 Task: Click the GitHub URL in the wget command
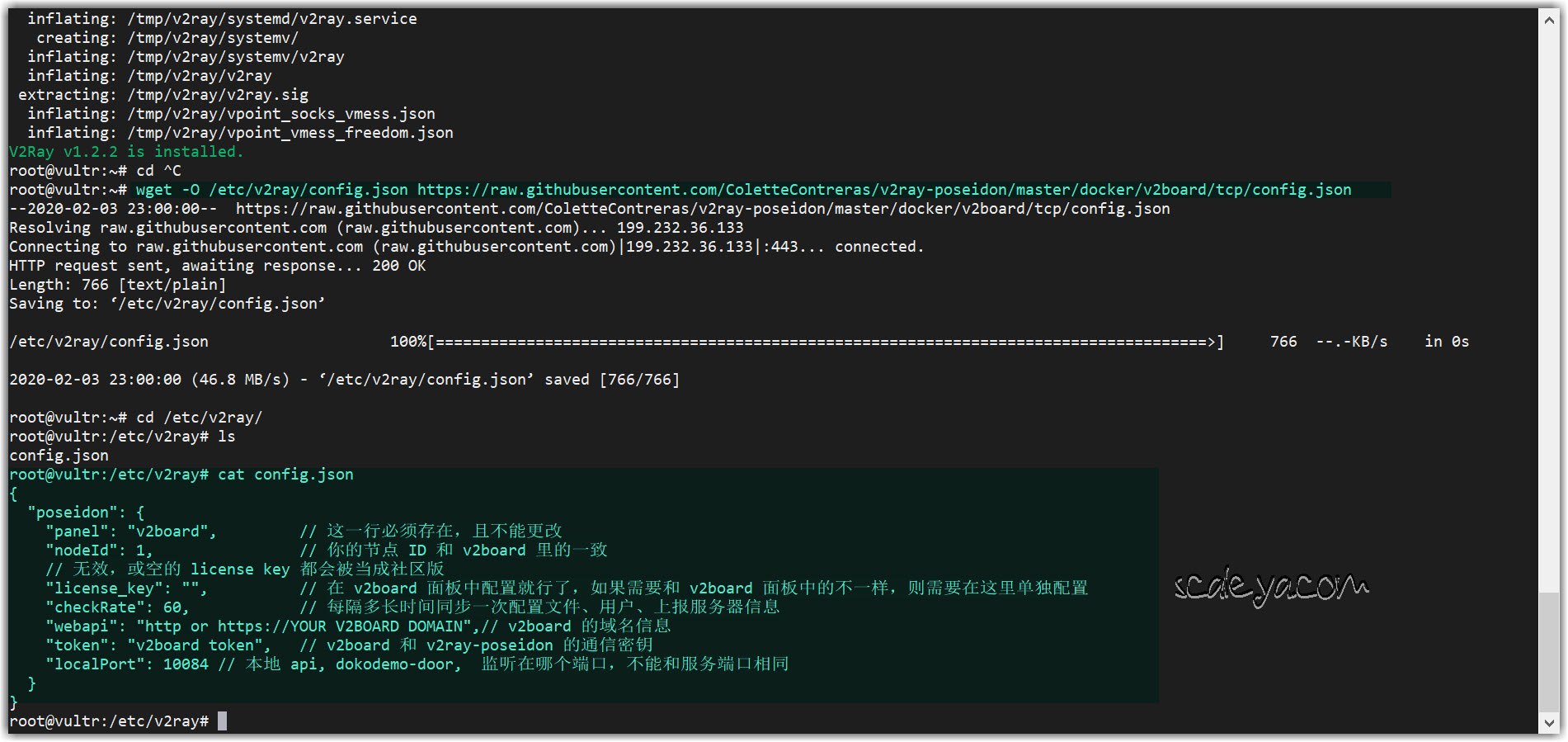pos(883,190)
